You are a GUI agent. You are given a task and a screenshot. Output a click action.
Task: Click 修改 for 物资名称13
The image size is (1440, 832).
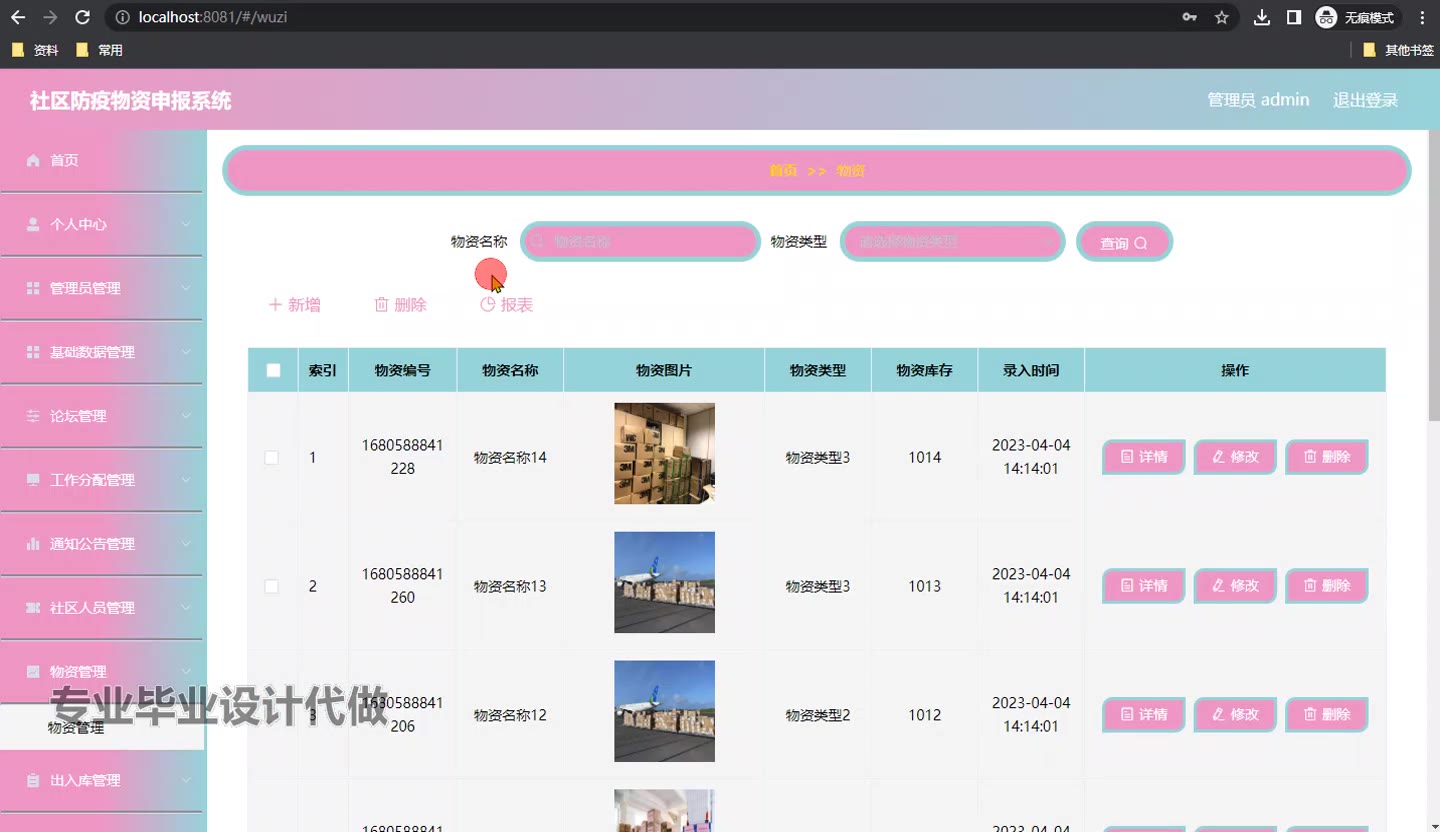pos(1235,586)
